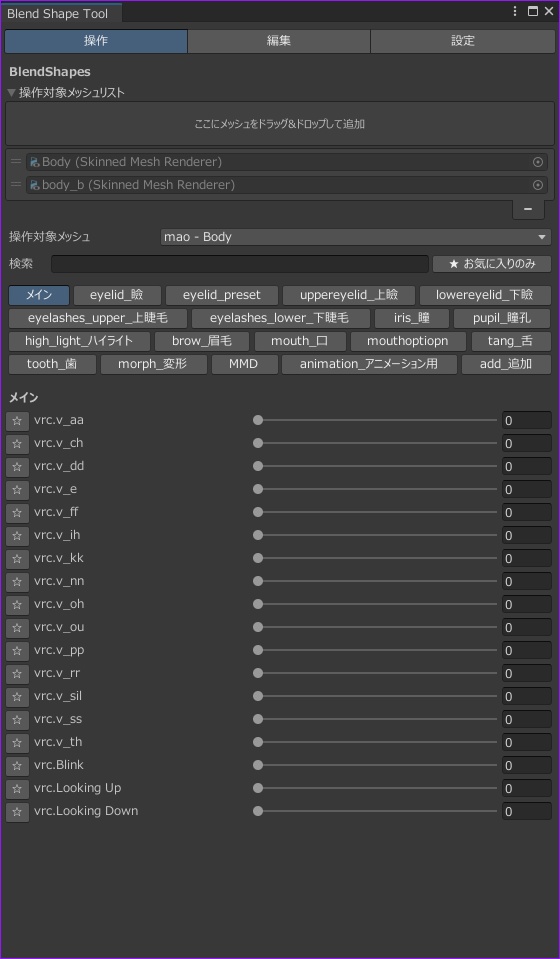Grab the reorder handle of body_b row
Viewport: 560px width, 959px height.
click(16, 185)
